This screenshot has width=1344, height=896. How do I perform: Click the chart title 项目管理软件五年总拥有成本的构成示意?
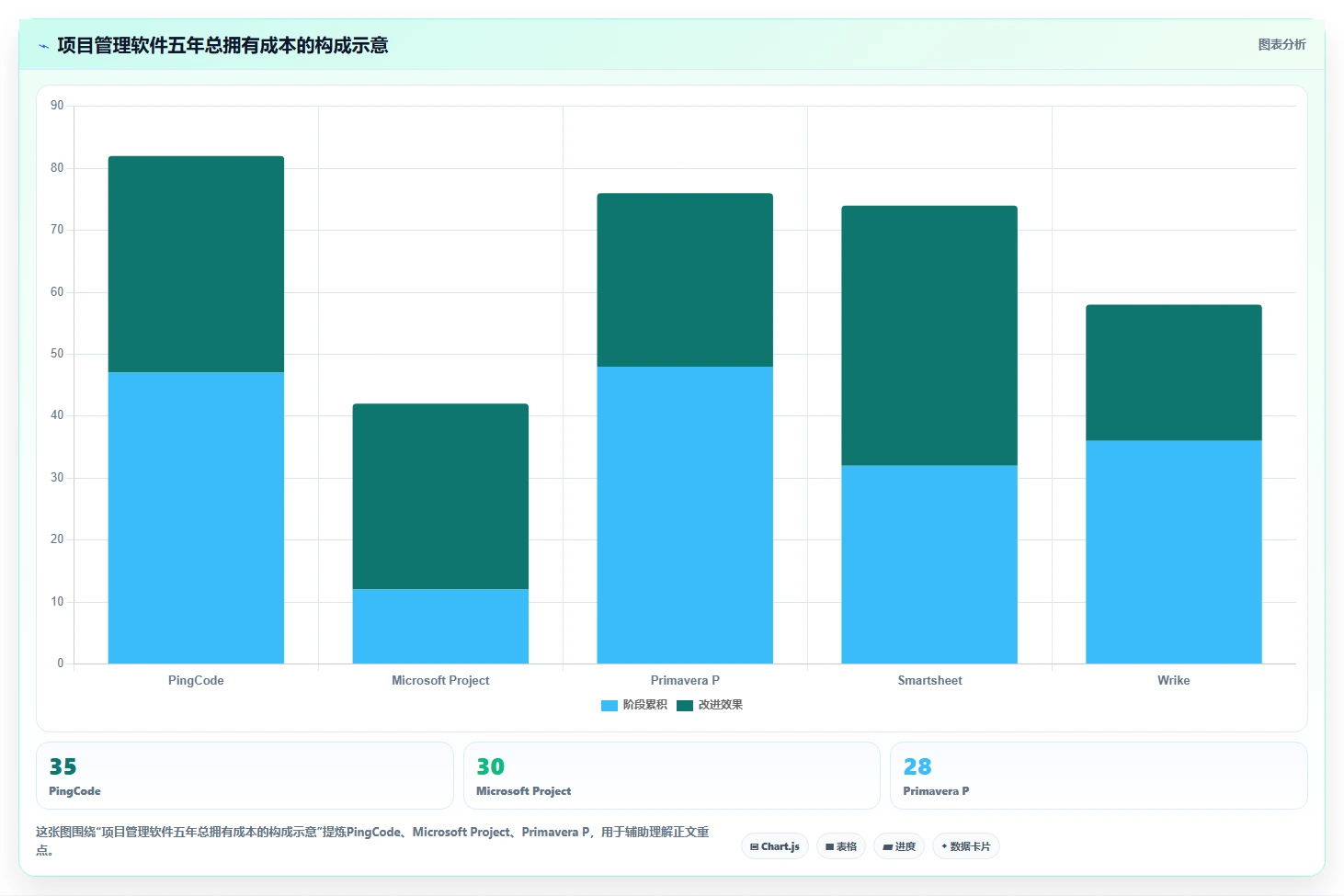point(222,46)
